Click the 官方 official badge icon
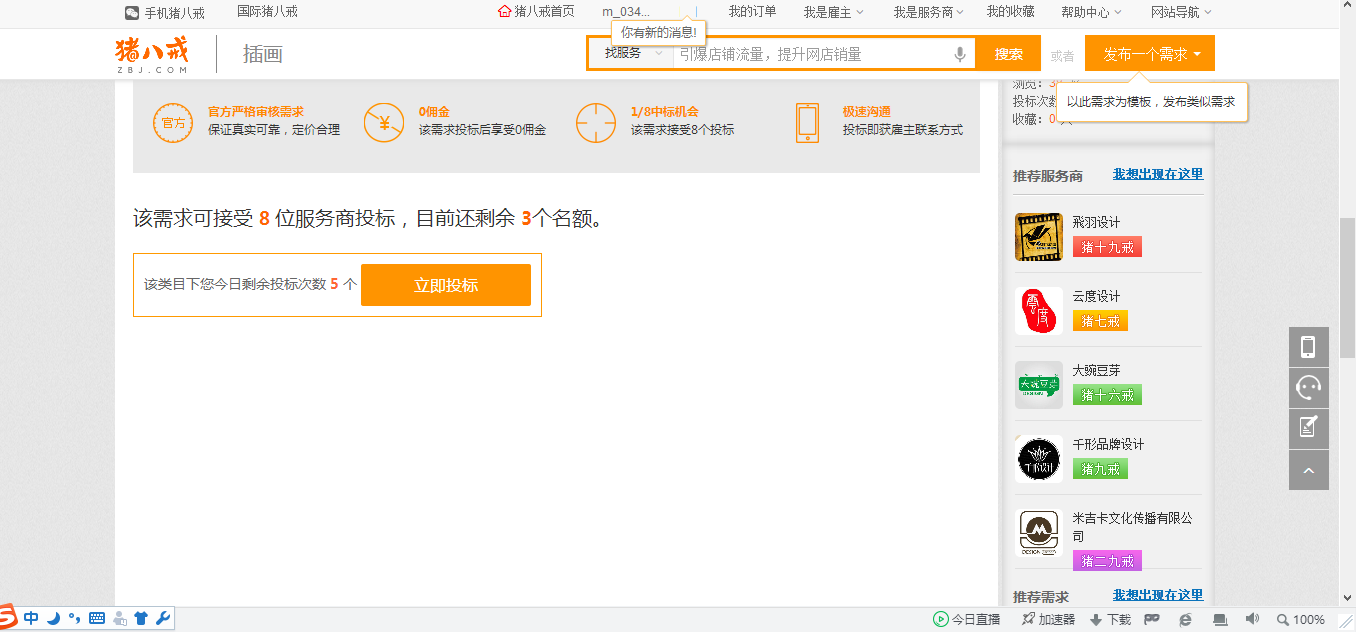 pyautogui.click(x=173, y=123)
